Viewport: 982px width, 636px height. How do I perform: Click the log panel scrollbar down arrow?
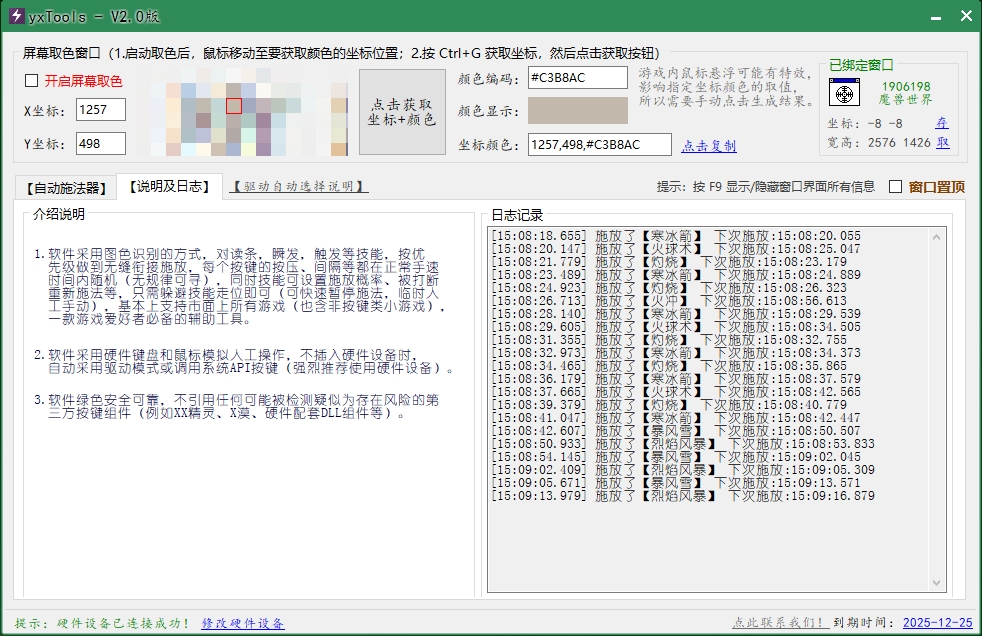point(938,584)
